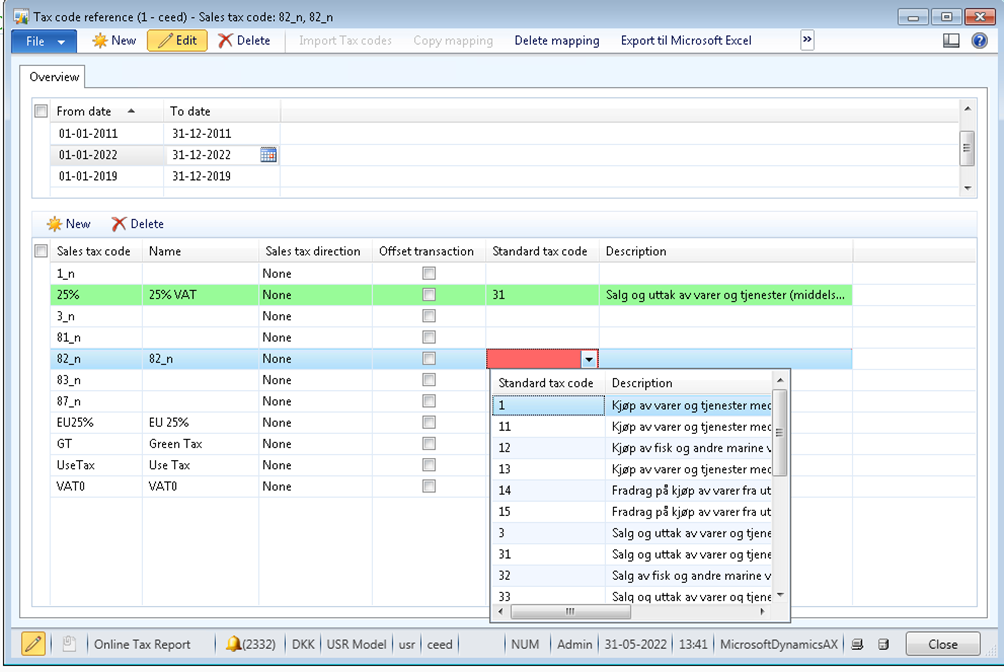The image size is (1004, 672).
Task: Click the edit pencil icon in status bar
Action: pyautogui.click(x=33, y=644)
